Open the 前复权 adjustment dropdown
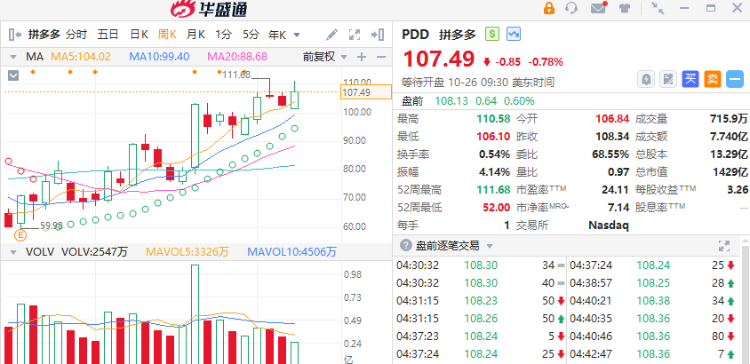 tap(325, 57)
